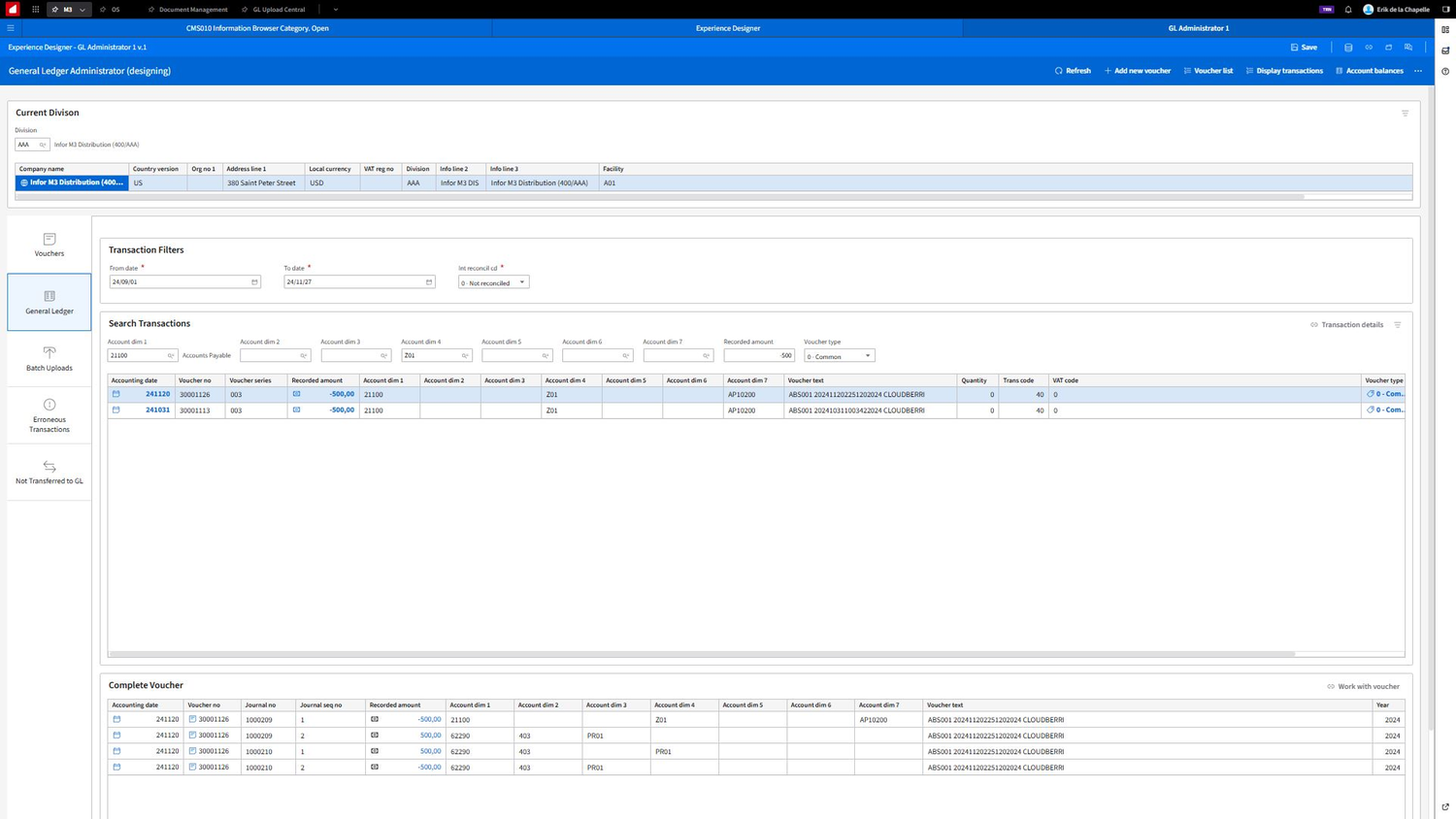The image size is (1456, 819).
Task: Open the Erroneous Transactions view
Action: (x=49, y=415)
